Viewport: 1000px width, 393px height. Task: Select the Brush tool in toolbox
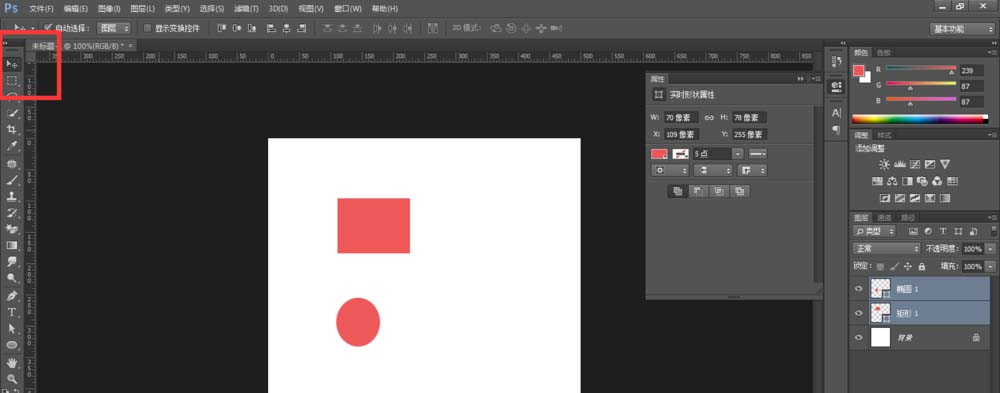point(11,180)
